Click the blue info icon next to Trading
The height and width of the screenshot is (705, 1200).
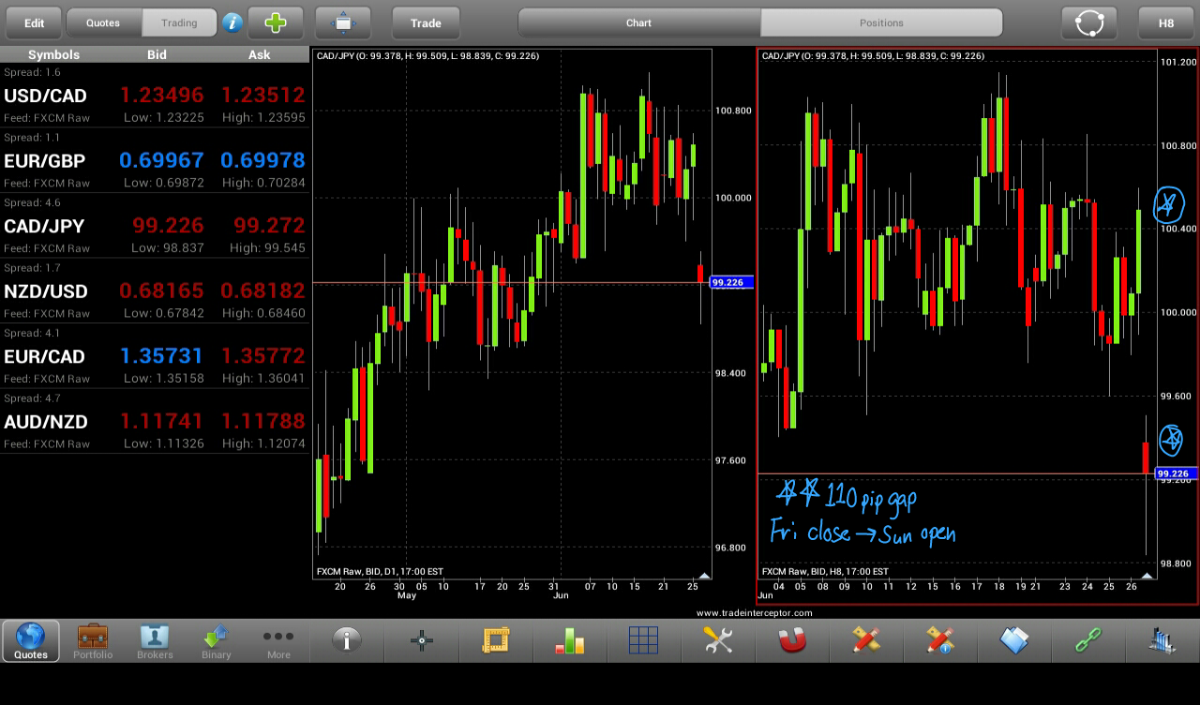(232, 22)
